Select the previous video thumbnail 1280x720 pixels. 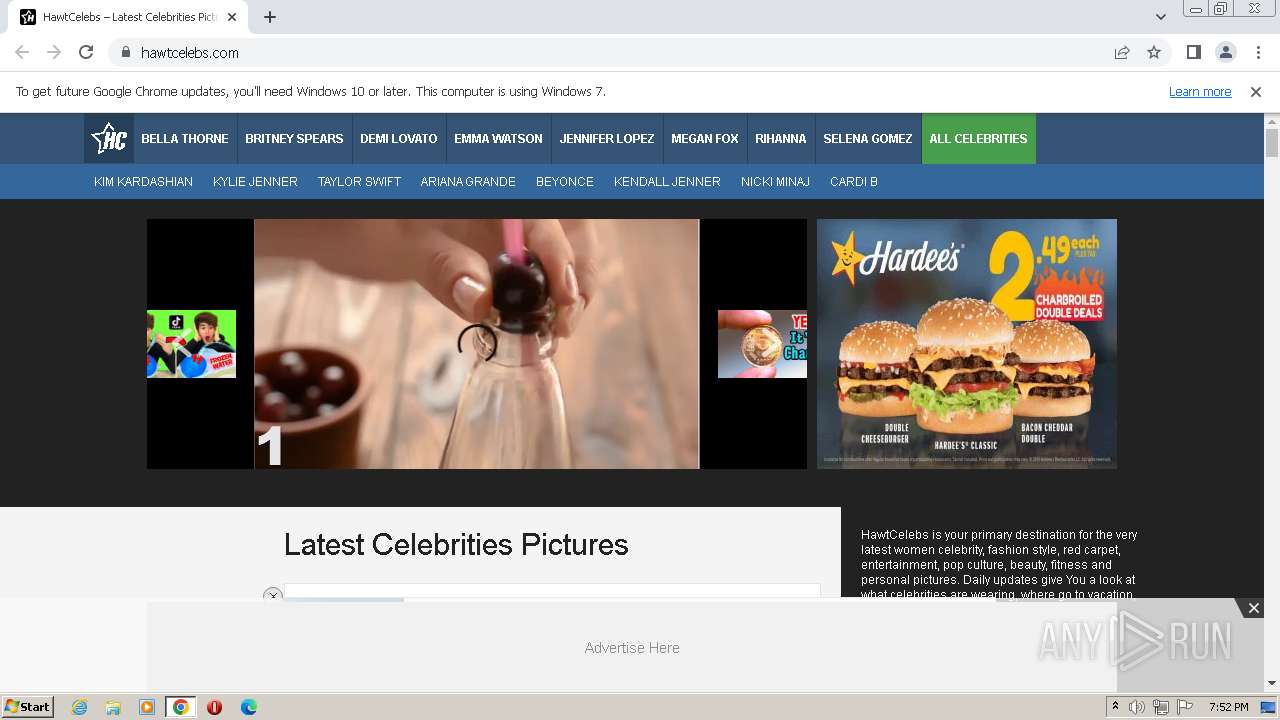(191, 344)
